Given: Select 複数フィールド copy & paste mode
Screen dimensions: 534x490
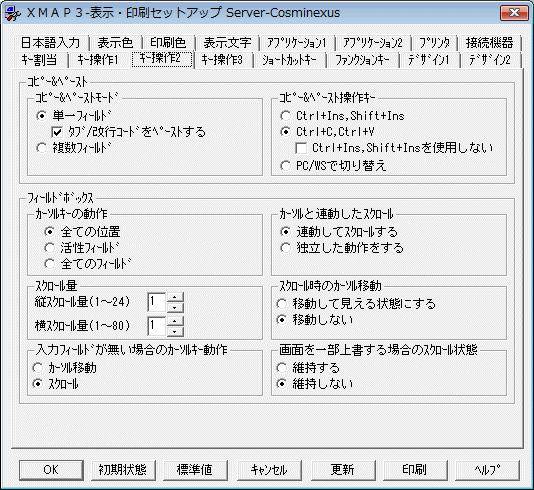Looking at the screenshot, I should (x=74, y=148).
